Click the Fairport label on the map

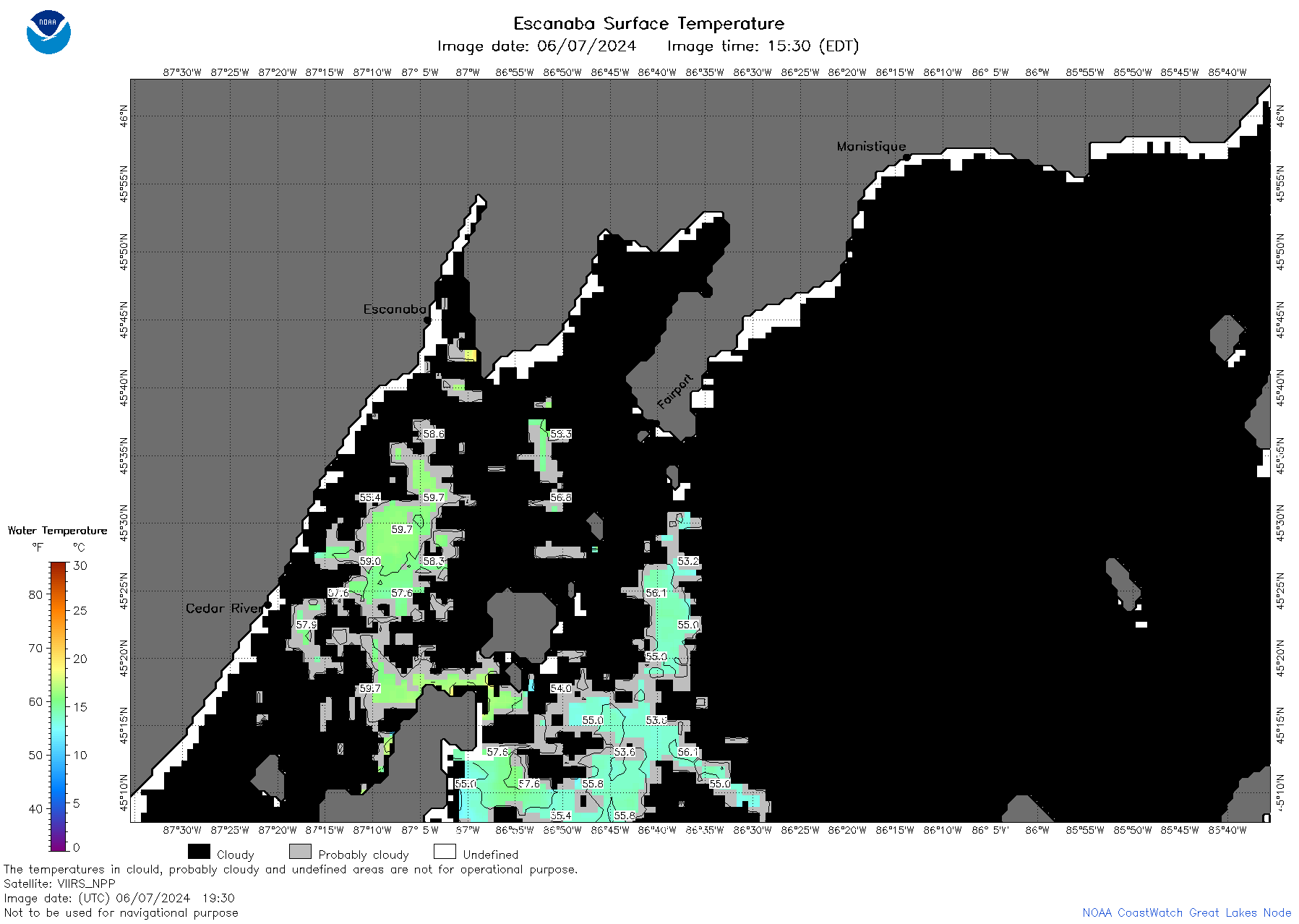[675, 391]
